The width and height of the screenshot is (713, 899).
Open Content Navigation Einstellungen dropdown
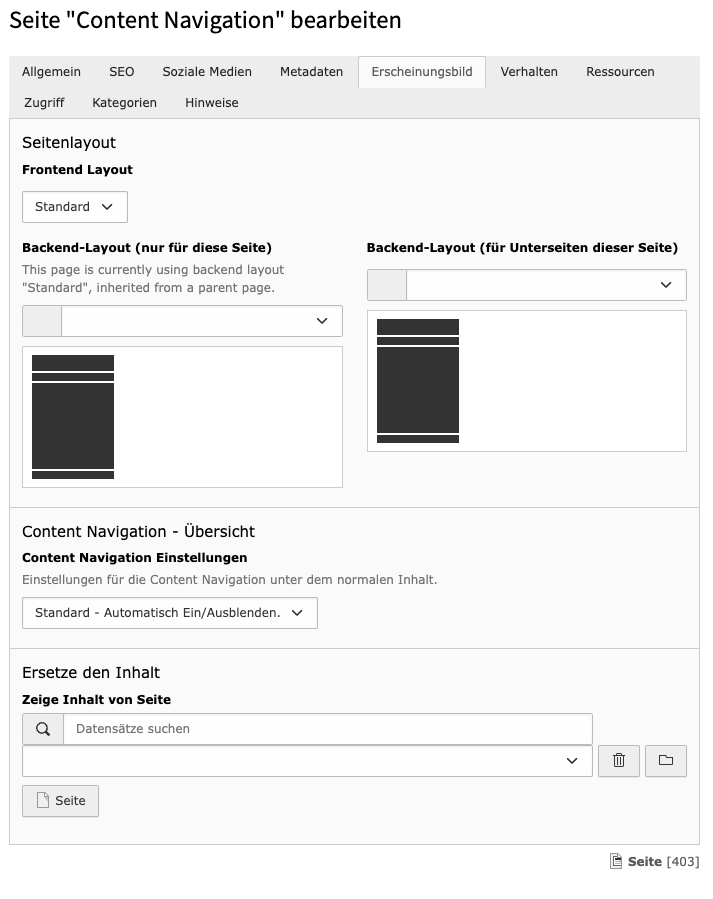pyautogui.click(x=170, y=613)
